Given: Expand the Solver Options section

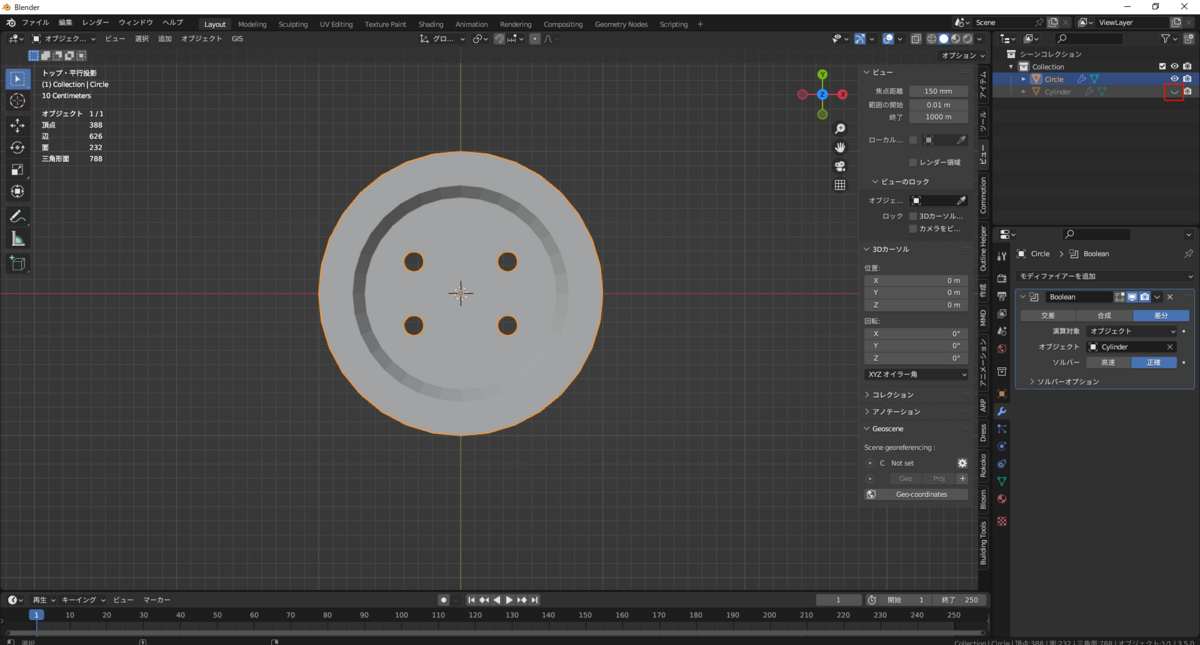Looking at the screenshot, I should 1065,382.
